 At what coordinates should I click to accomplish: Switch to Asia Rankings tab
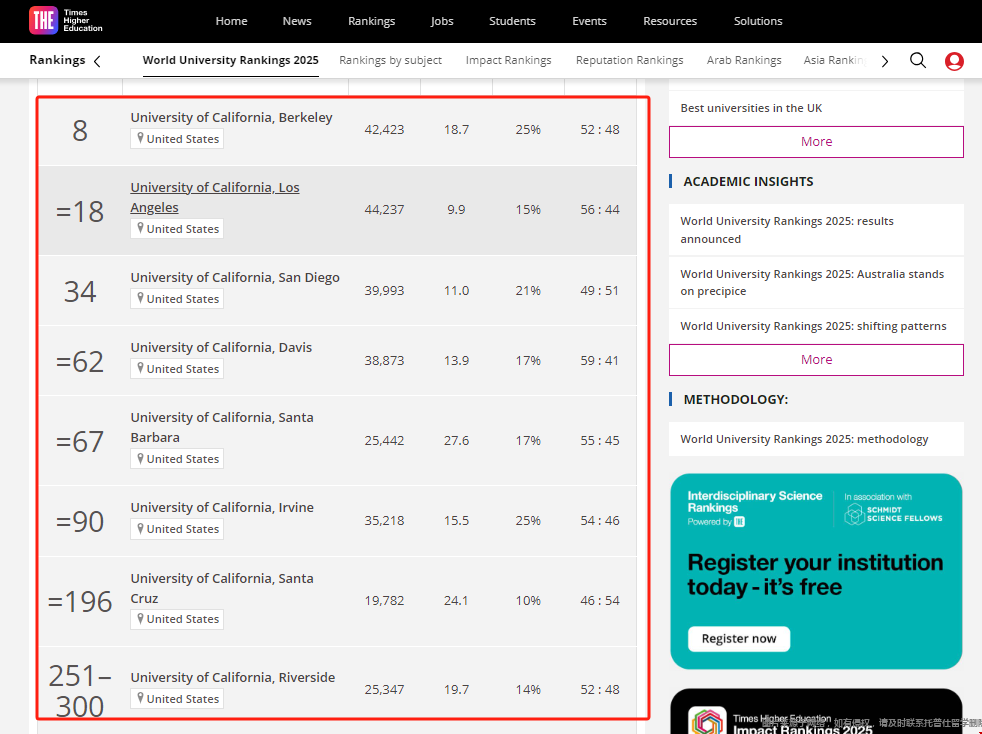835,61
